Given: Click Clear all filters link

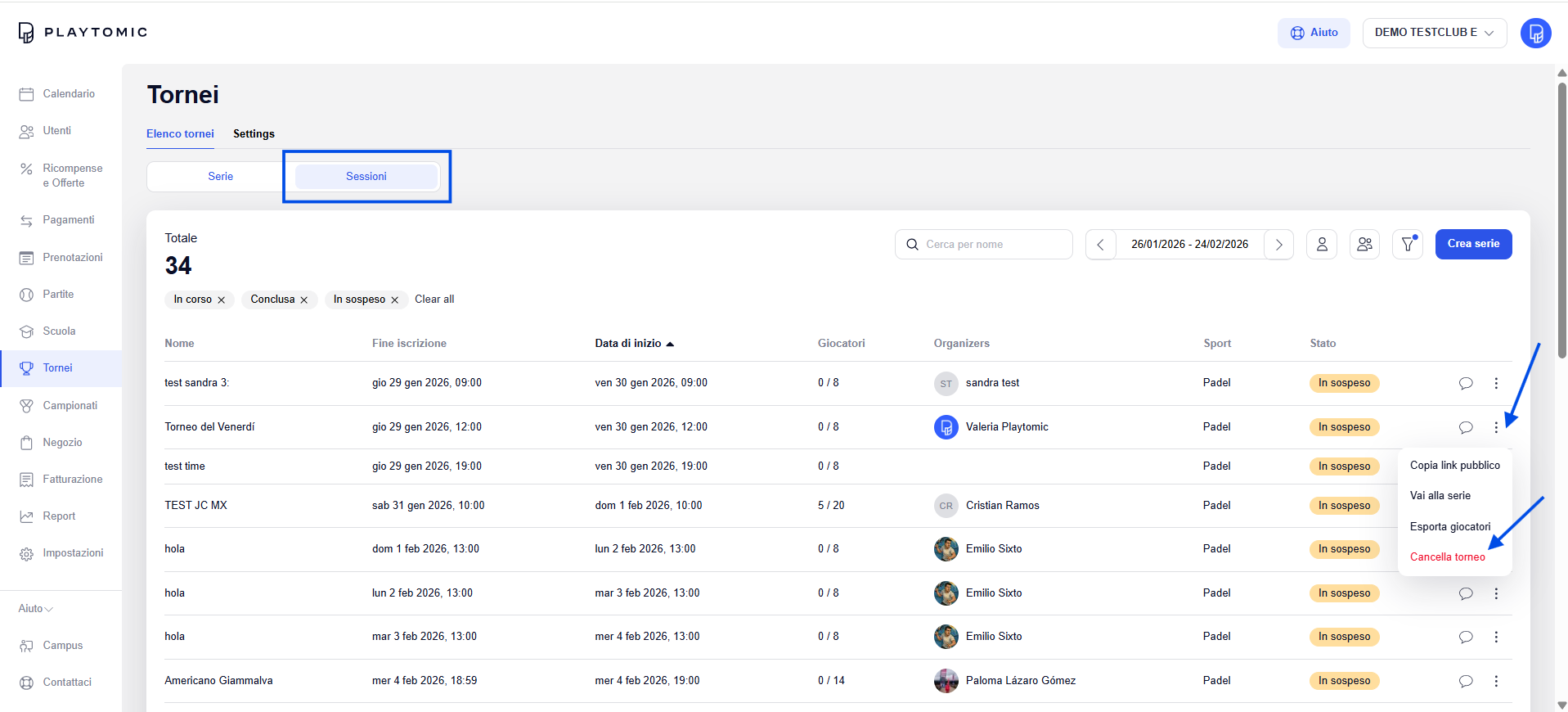Looking at the screenshot, I should point(434,300).
